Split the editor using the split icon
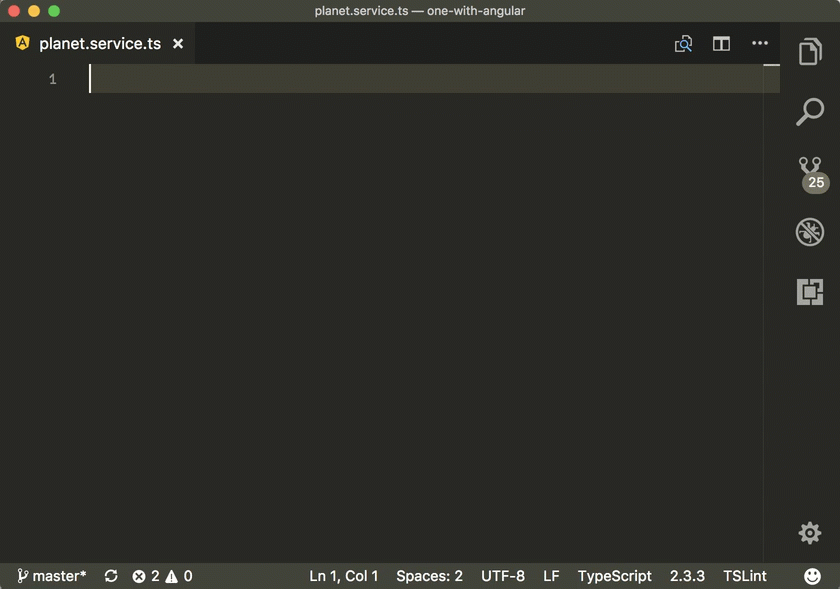Screen dimensions: 840x589 (721, 43)
